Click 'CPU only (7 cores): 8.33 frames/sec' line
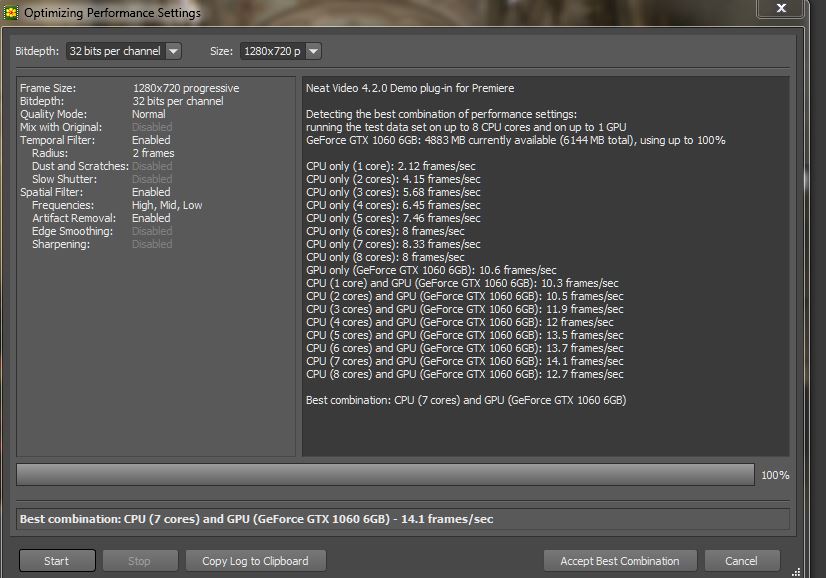Image resolution: width=826 pixels, height=578 pixels. 393,244
